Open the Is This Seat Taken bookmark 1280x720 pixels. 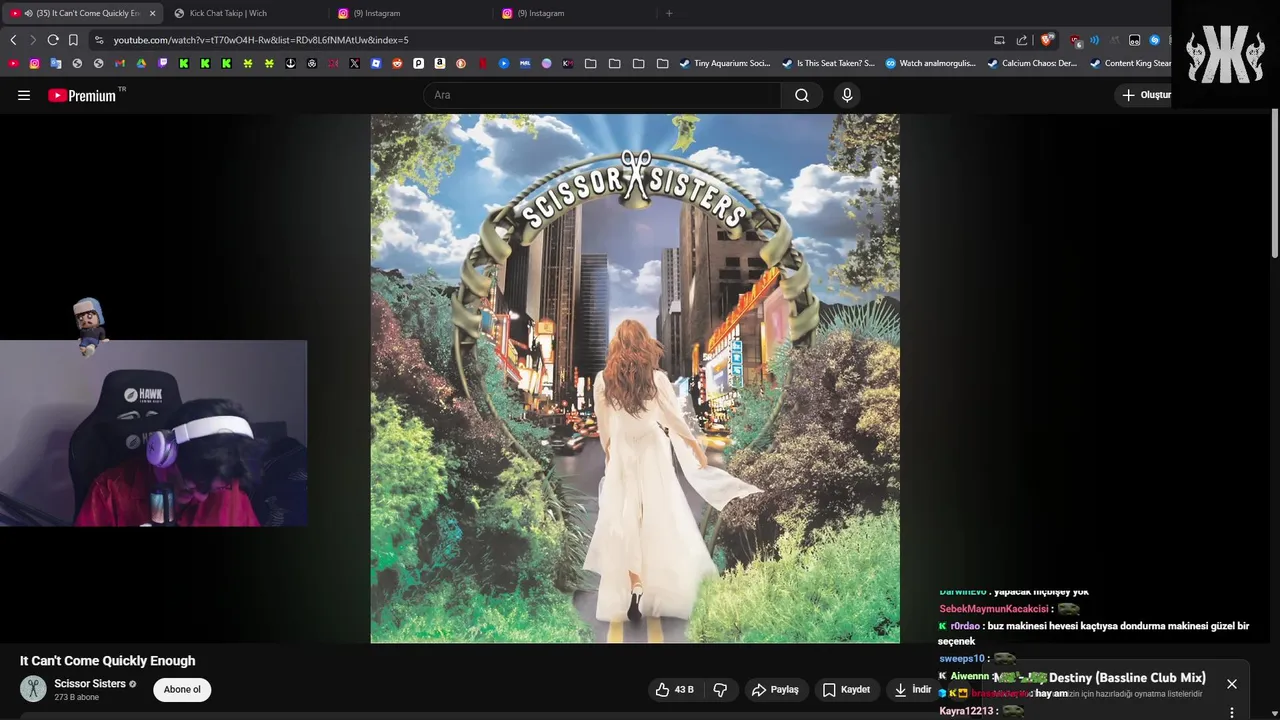click(x=828, y=63)
